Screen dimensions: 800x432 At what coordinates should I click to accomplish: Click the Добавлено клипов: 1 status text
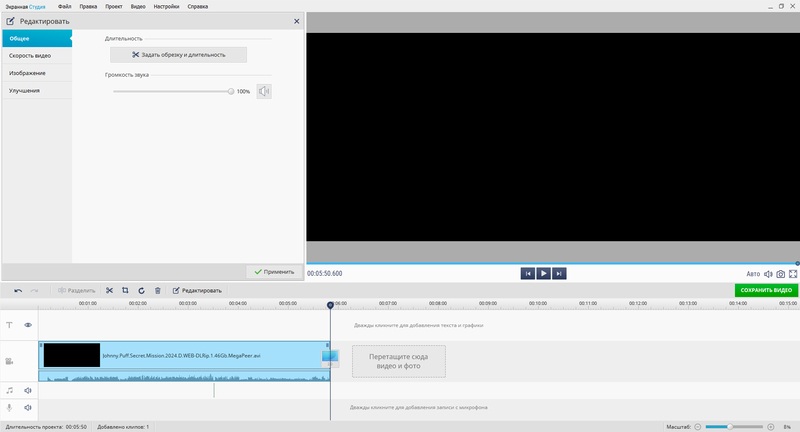coord(123,427)
